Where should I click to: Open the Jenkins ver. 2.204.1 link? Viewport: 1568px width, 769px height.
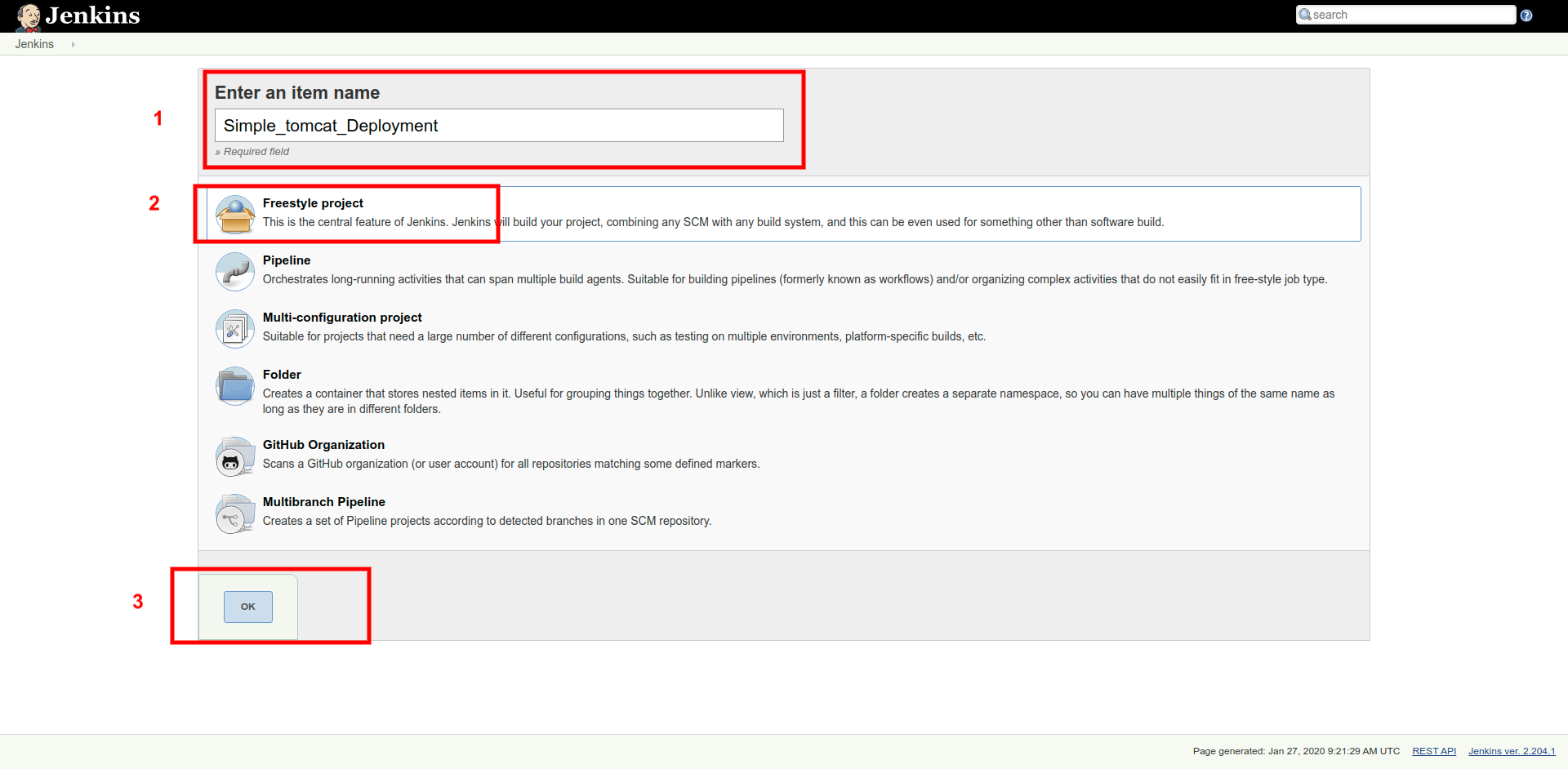point(1512,751)
